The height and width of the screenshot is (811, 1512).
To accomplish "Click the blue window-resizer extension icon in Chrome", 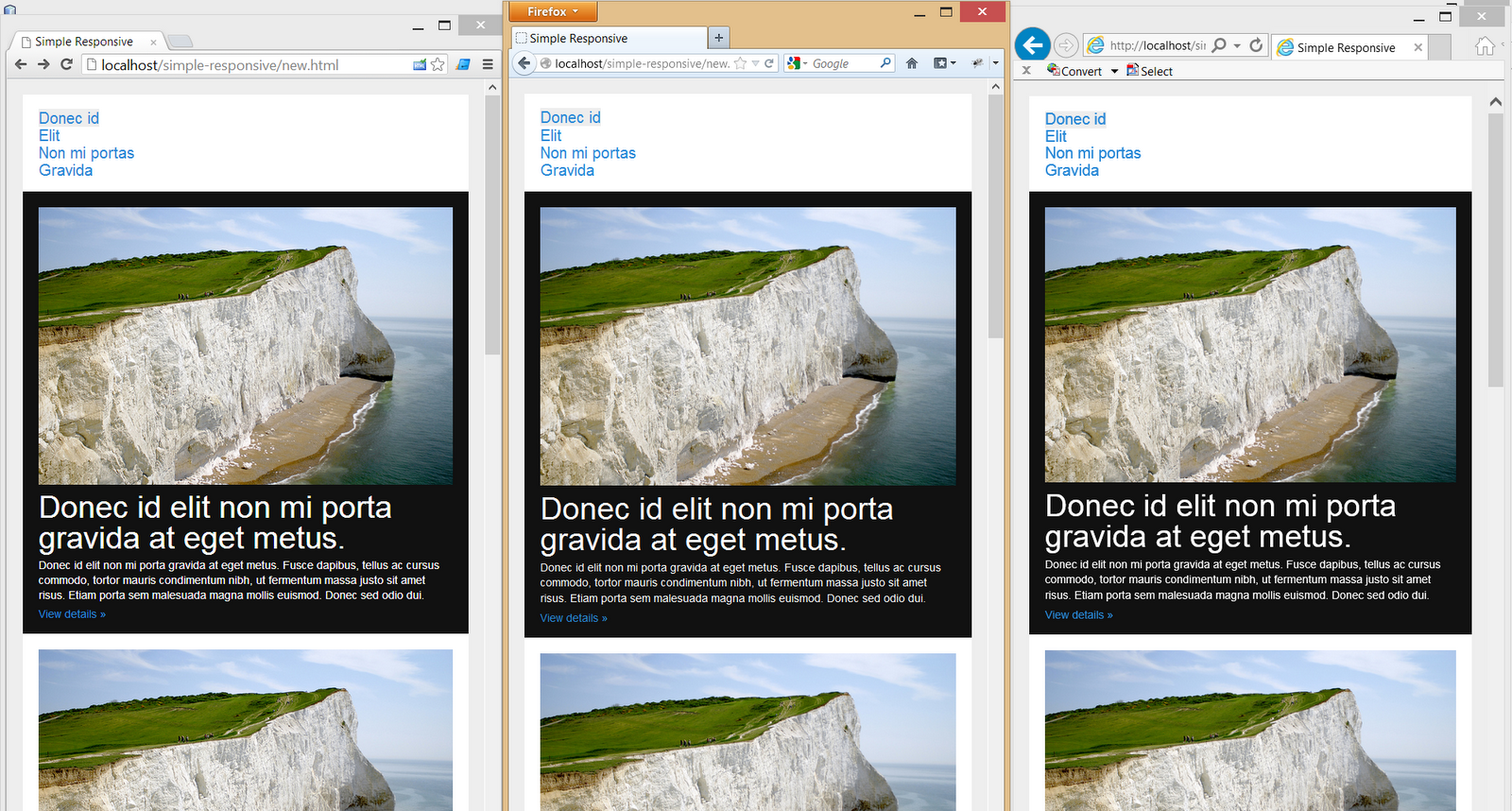I will 463,64.
